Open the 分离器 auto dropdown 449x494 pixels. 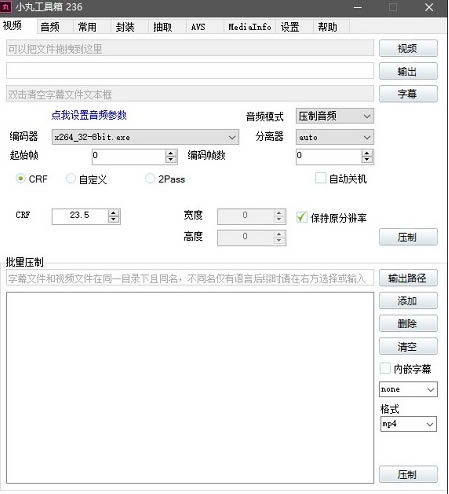tap(335, 137)
